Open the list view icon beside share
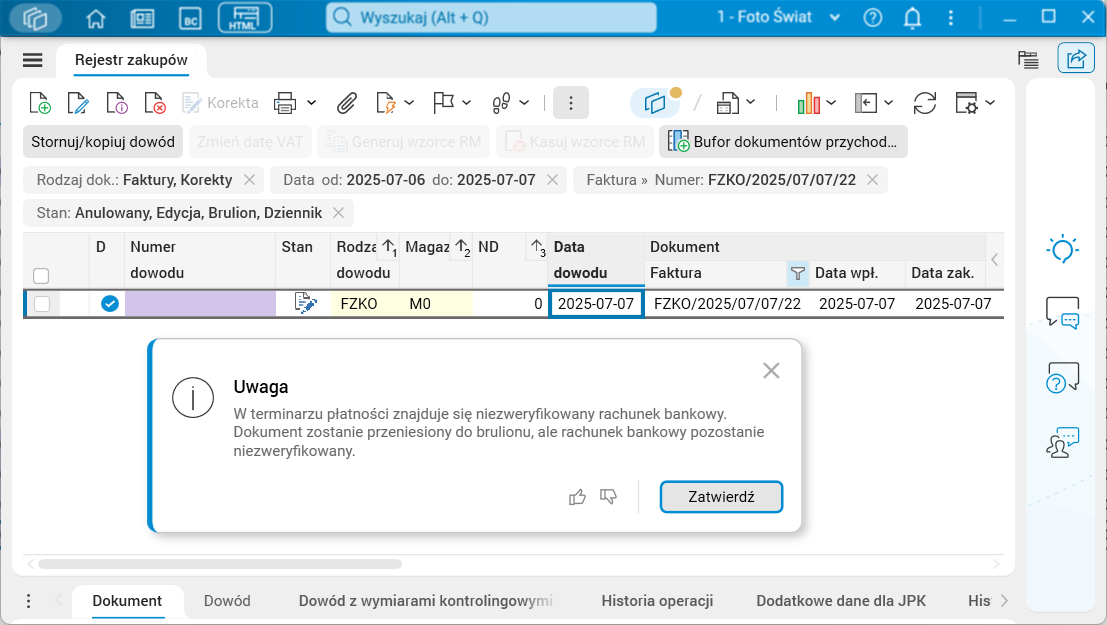 click(1028, 60)
